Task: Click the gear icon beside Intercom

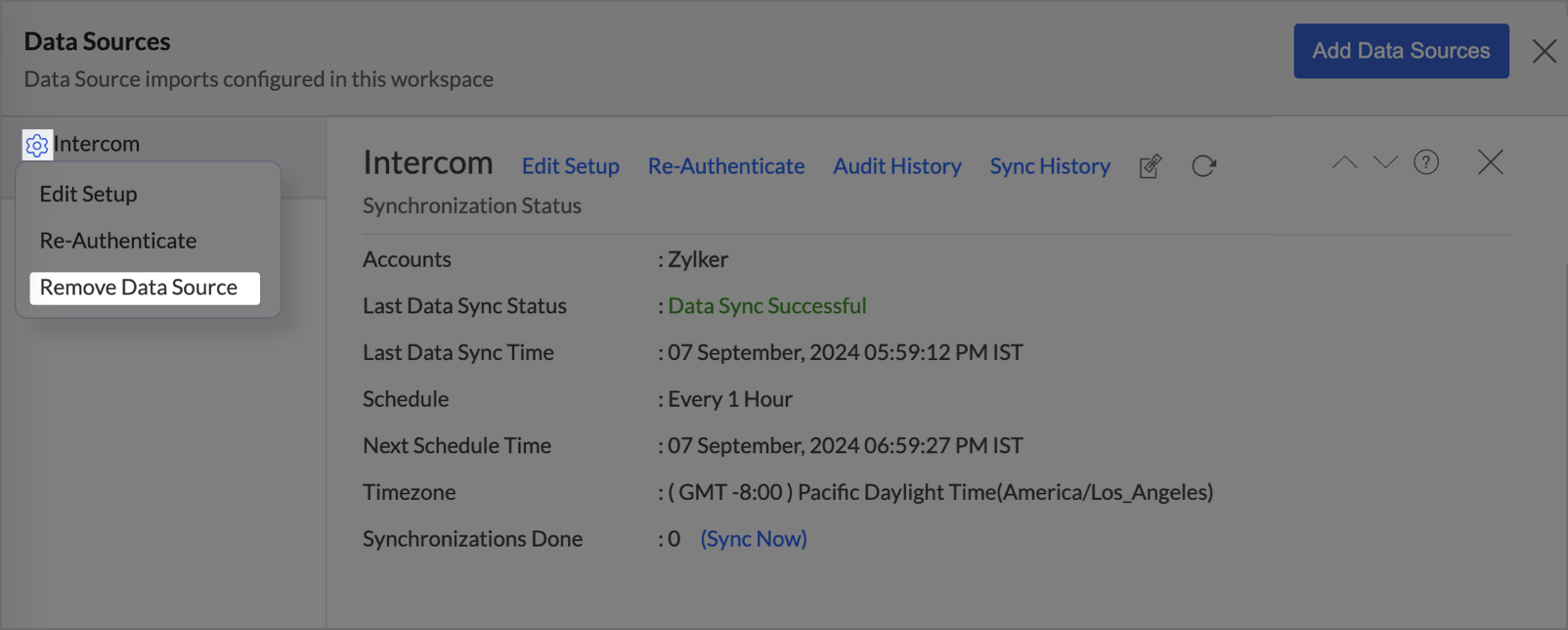Action: click(x=37, y=145)
